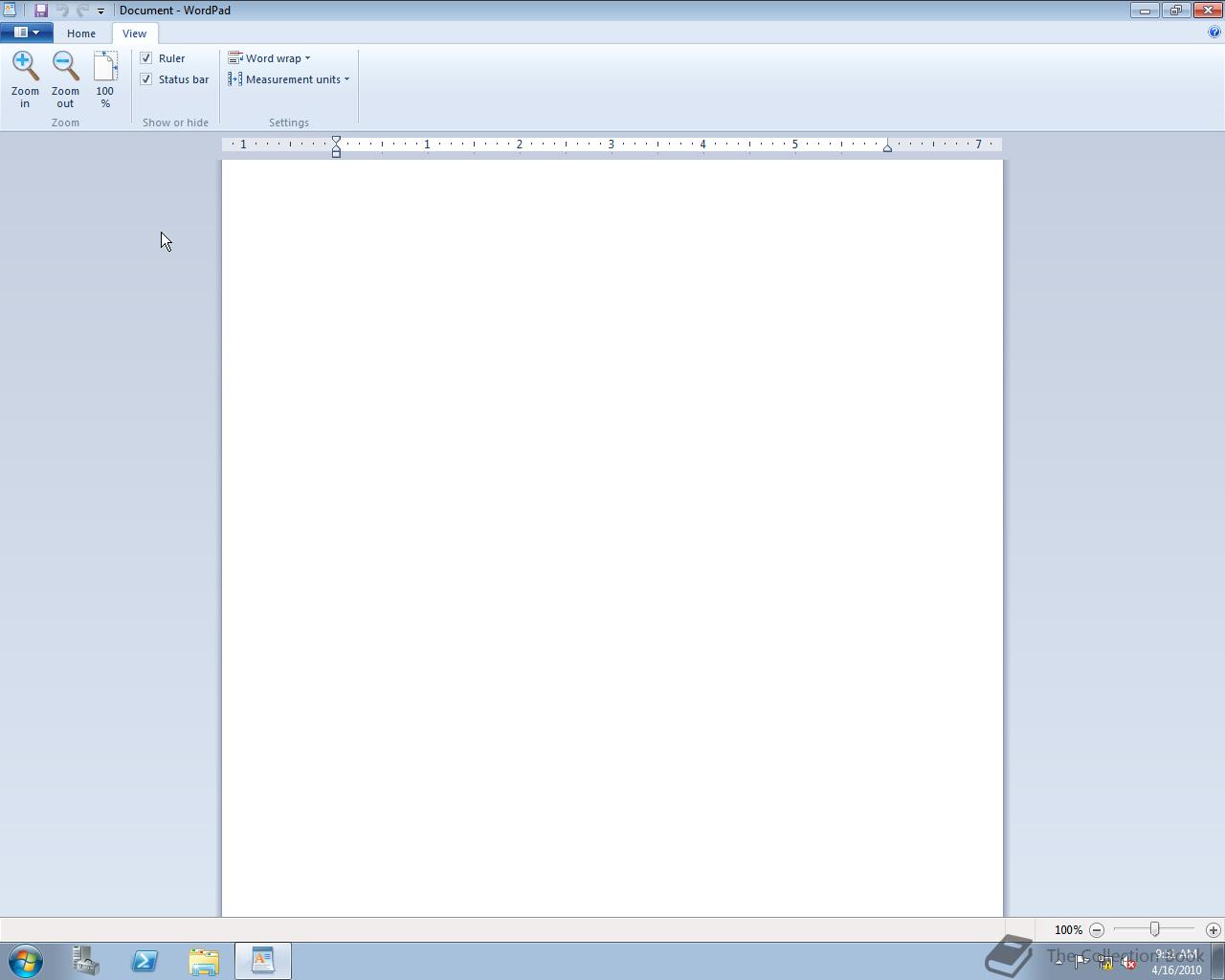The image size is (1225, 980).
Task: Expand the Measurement units dropdown
Action: coord(288,79)
